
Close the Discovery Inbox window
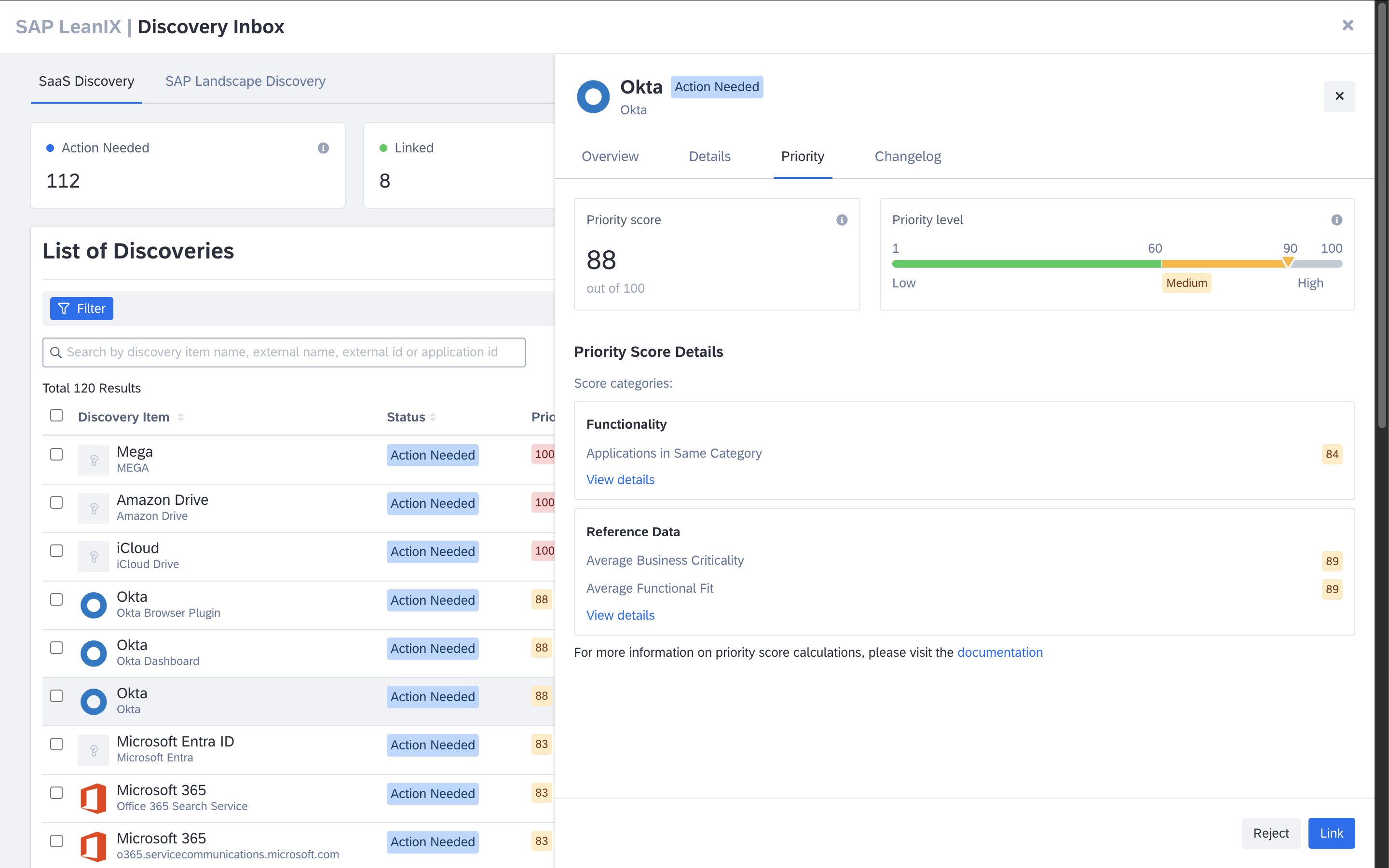(x=1348, y=25)
